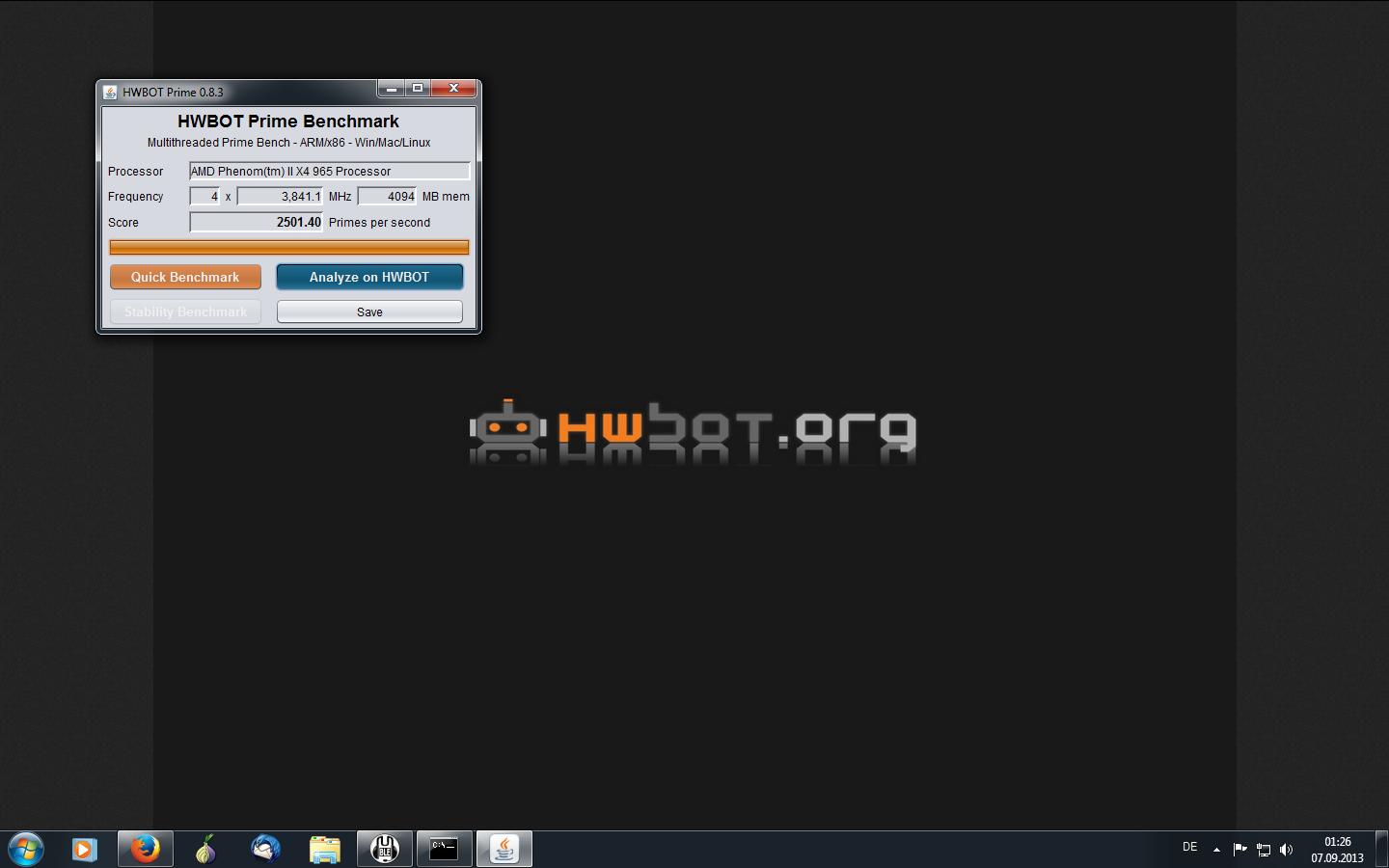The image size is (1389, 868).
Task: Click the Processor label
Action: pos(136,171)
